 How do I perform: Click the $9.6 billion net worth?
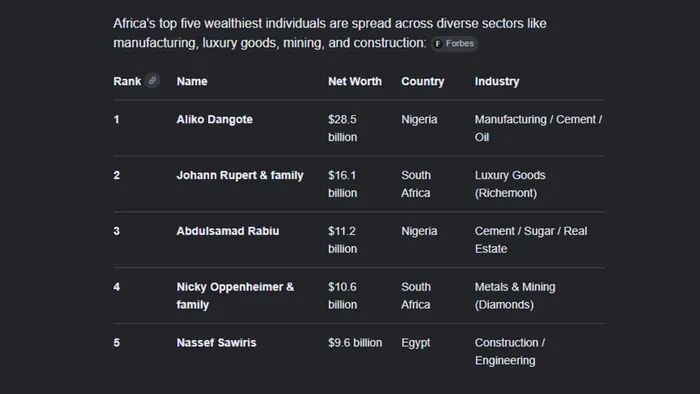355,343
